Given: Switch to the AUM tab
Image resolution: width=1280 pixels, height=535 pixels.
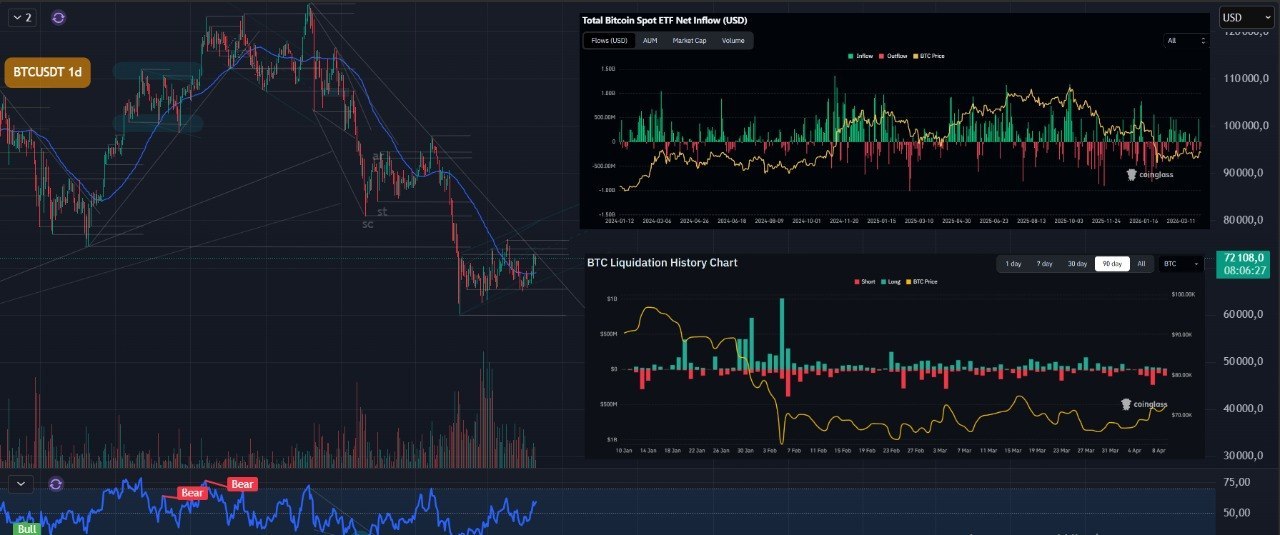Looking at the screenshot, I should click(650, 41).
